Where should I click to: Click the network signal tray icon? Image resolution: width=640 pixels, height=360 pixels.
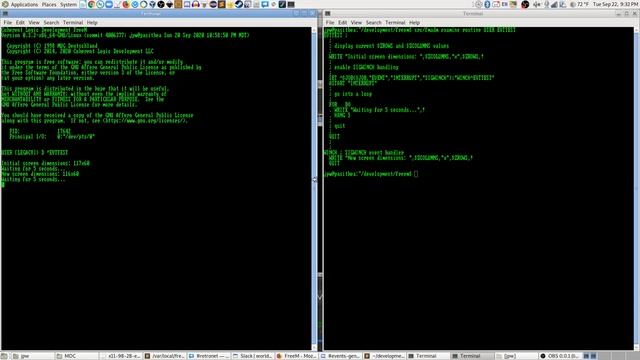(554, 4)
